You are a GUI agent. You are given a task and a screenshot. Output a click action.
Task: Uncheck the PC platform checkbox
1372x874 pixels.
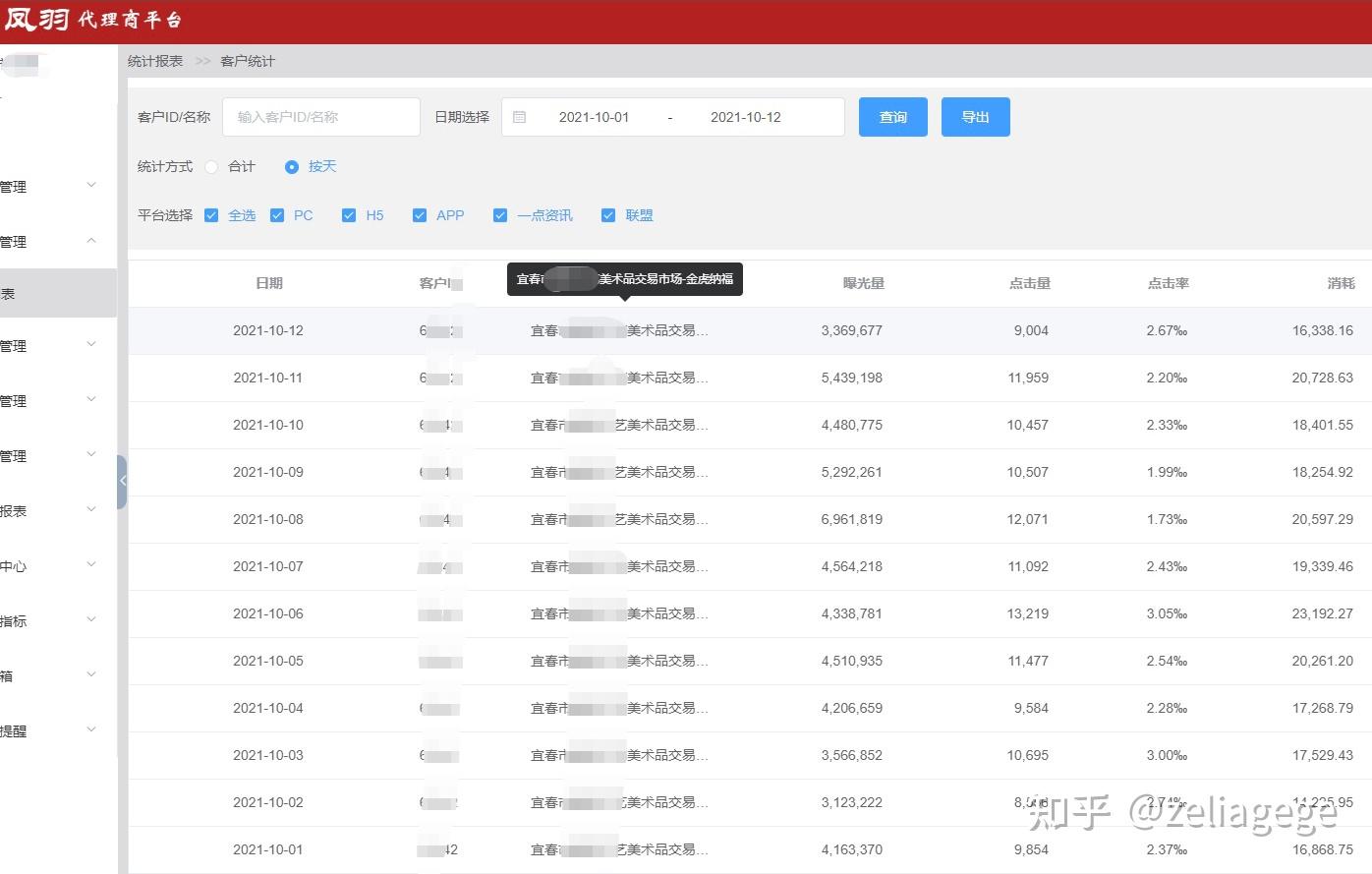point(277,215)
